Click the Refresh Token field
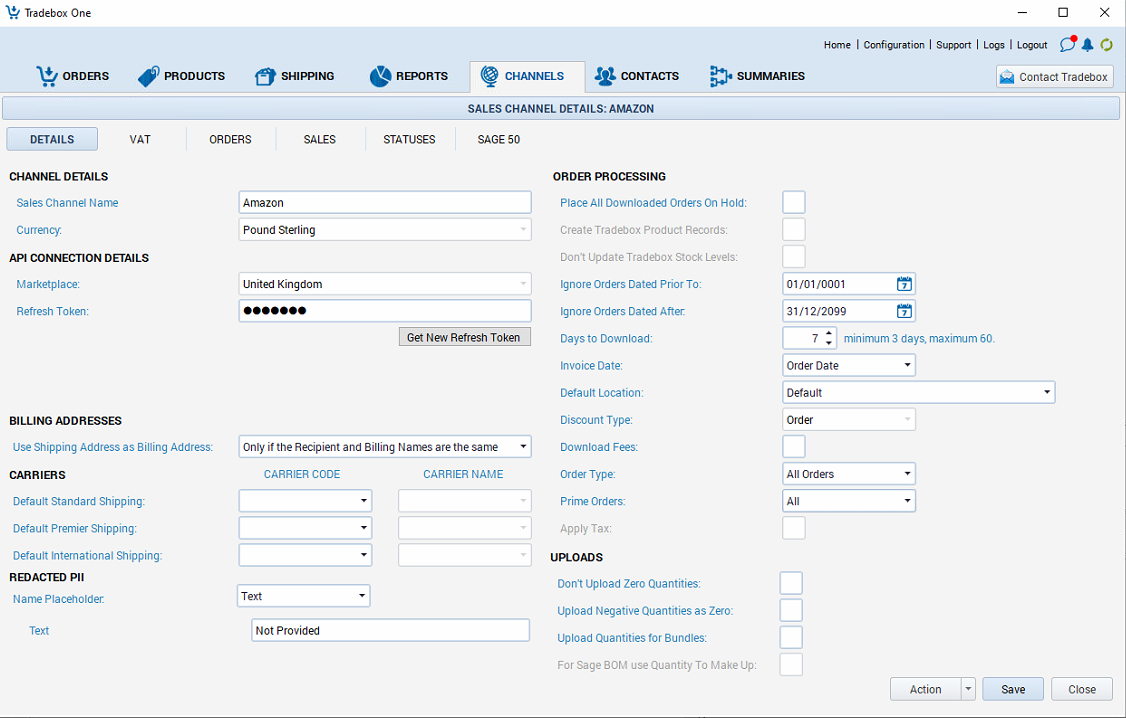This screenshot has width=1126, height=718. pos(385,311)
